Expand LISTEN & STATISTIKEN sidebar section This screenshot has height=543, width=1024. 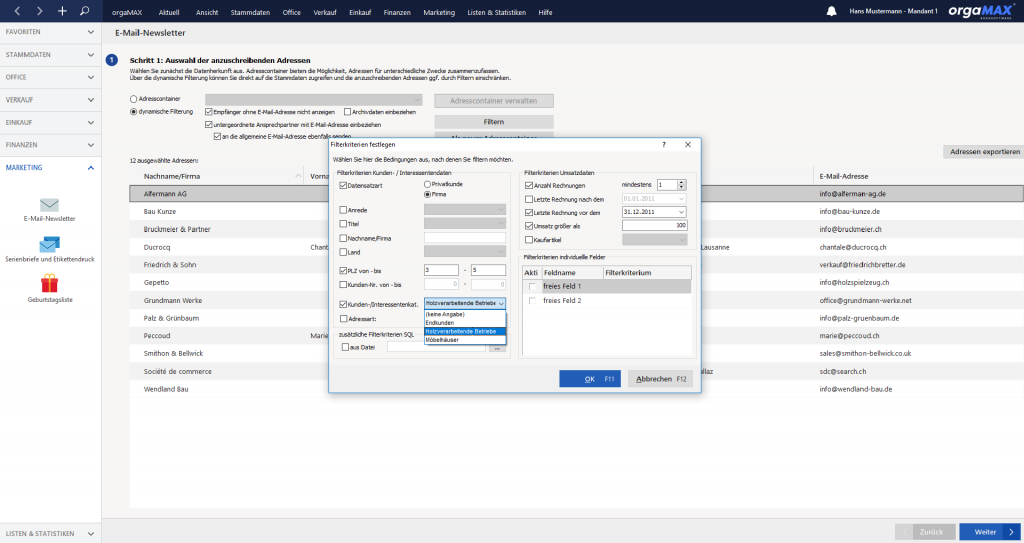(x=50, y=533)
